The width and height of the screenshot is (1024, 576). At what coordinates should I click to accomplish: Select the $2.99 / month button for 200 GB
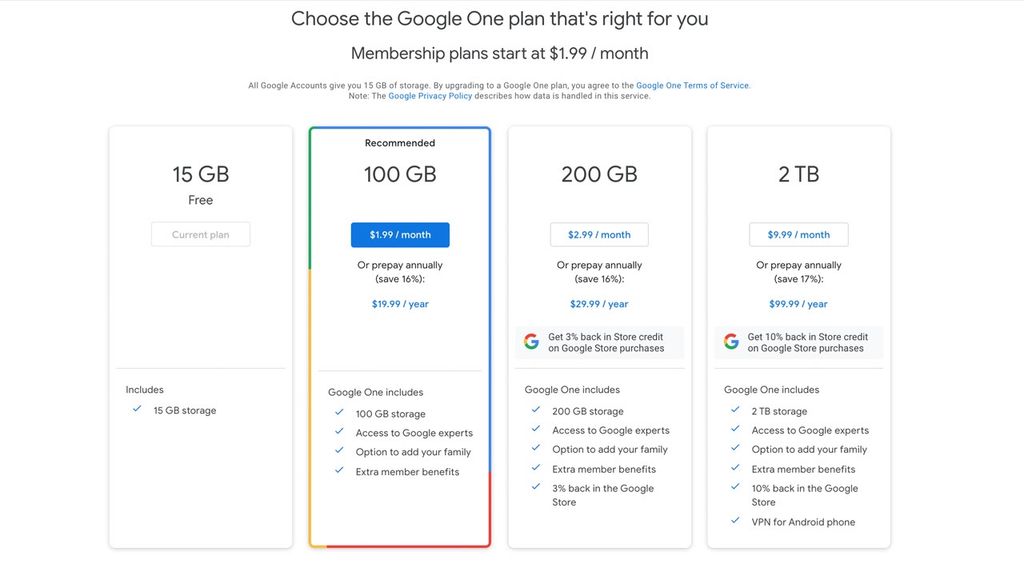coord(599,234)
